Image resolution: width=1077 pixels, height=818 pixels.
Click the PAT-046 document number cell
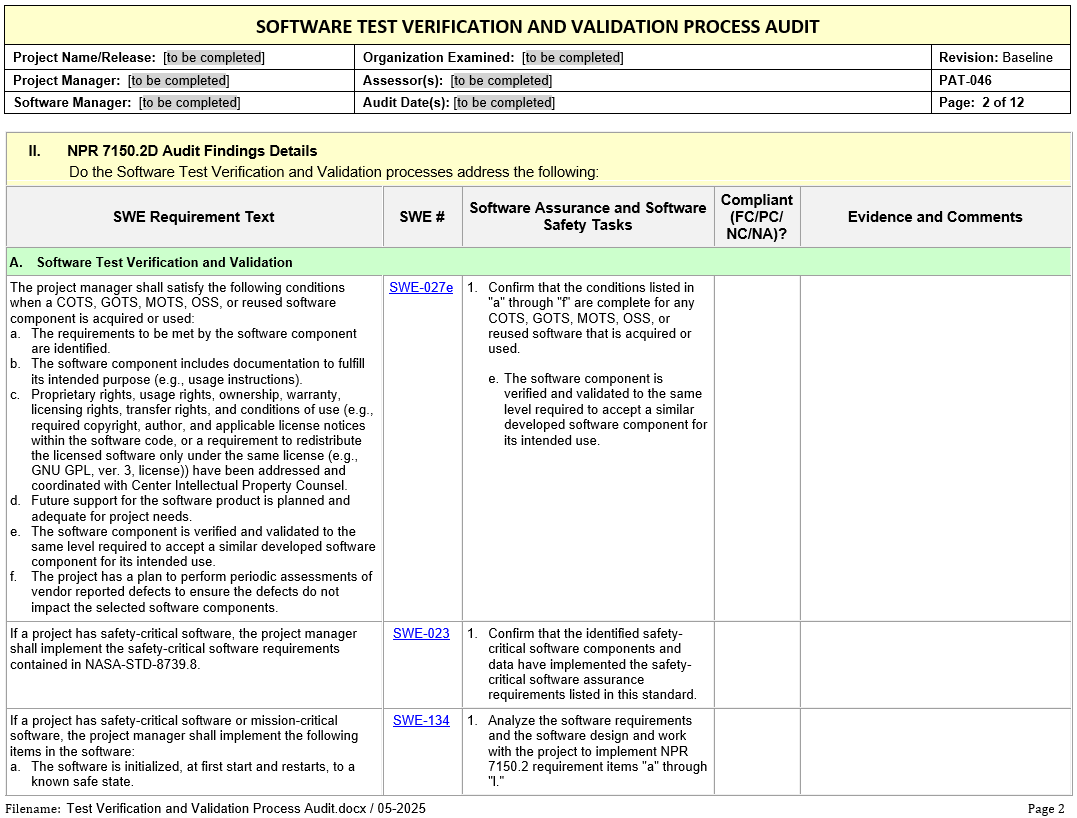(965, 81)
